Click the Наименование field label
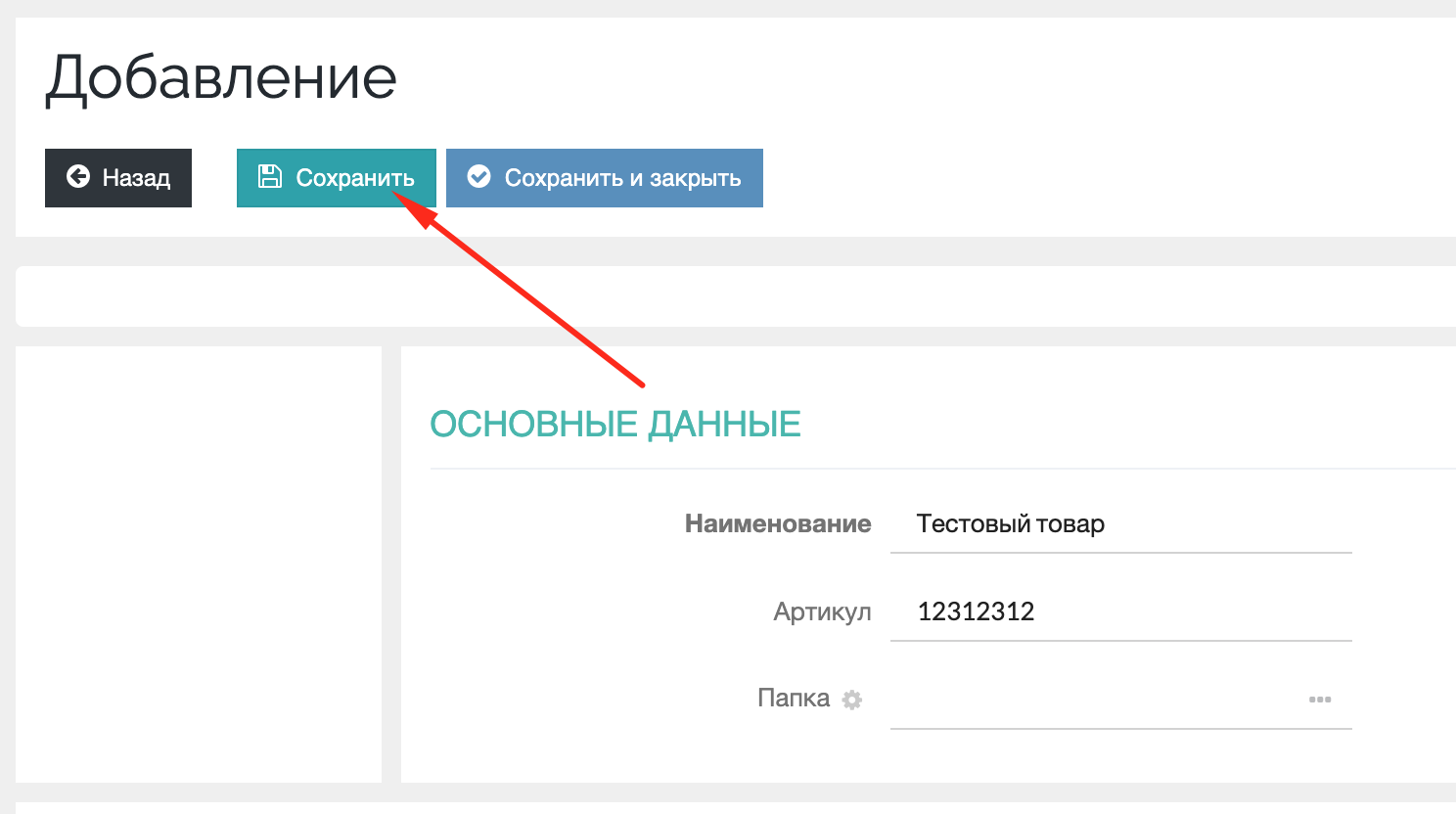Image resolution: width=1456 pixels, height=814 pixels. click(777, 524)
